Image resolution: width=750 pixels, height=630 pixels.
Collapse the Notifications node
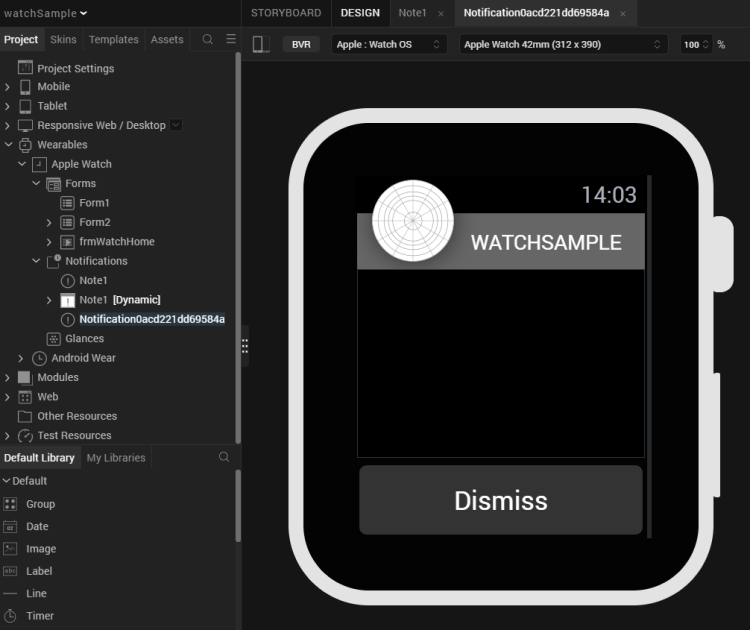(36, 261)
